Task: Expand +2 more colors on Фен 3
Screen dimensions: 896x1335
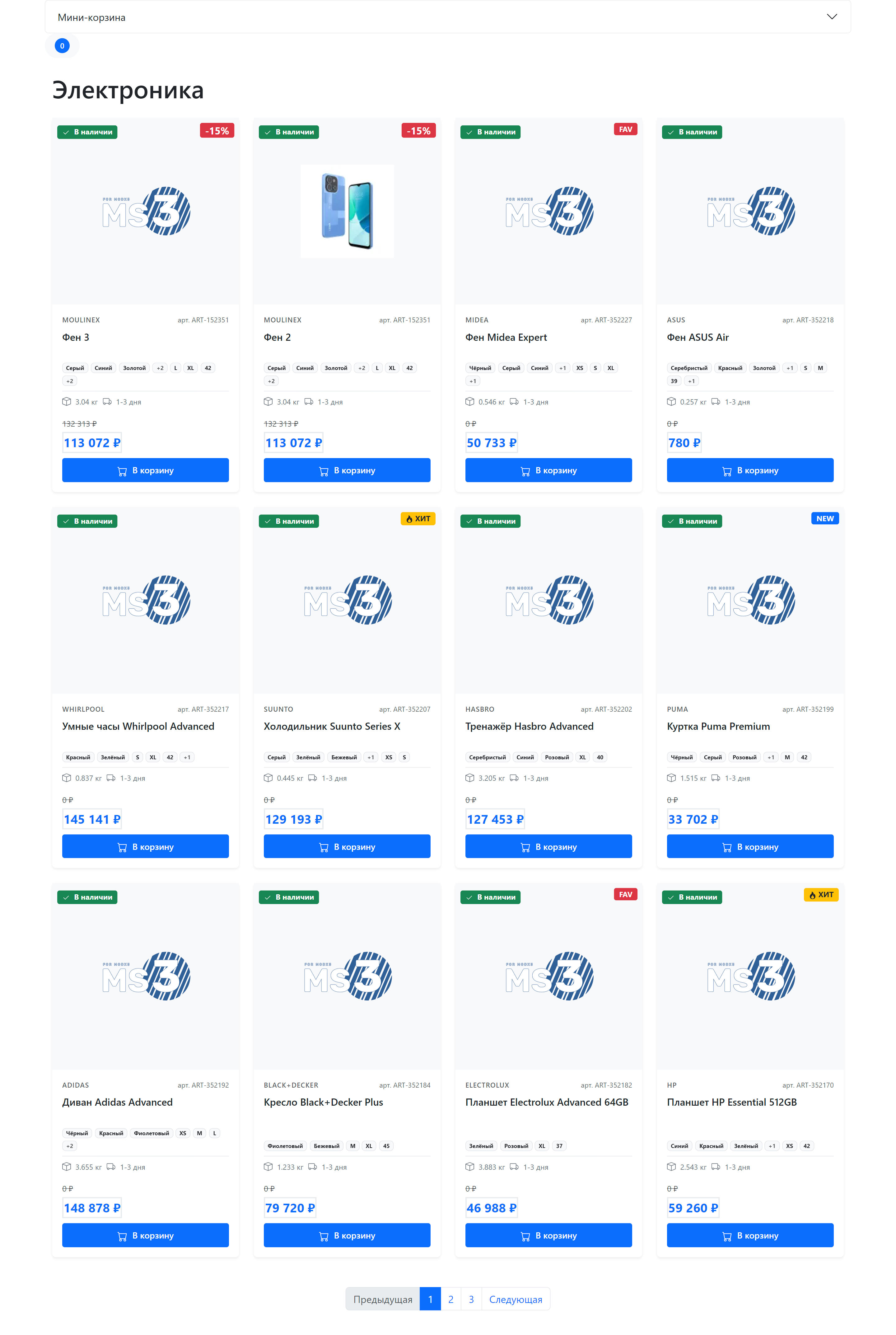Action: pyautogui.click(x=160, y=368)
